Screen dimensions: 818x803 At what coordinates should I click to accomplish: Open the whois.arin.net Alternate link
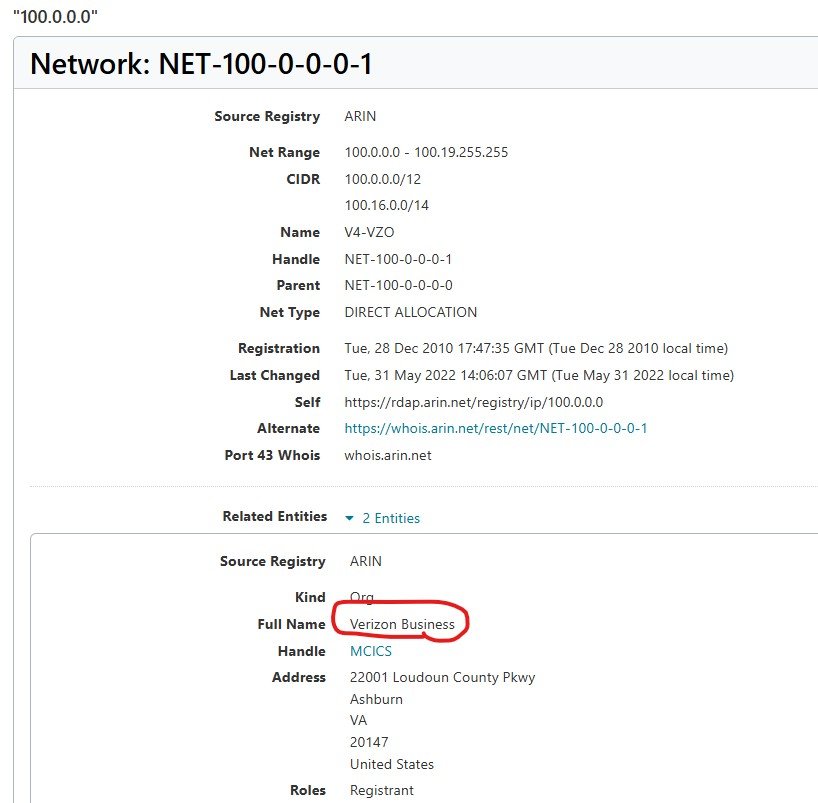495,428
